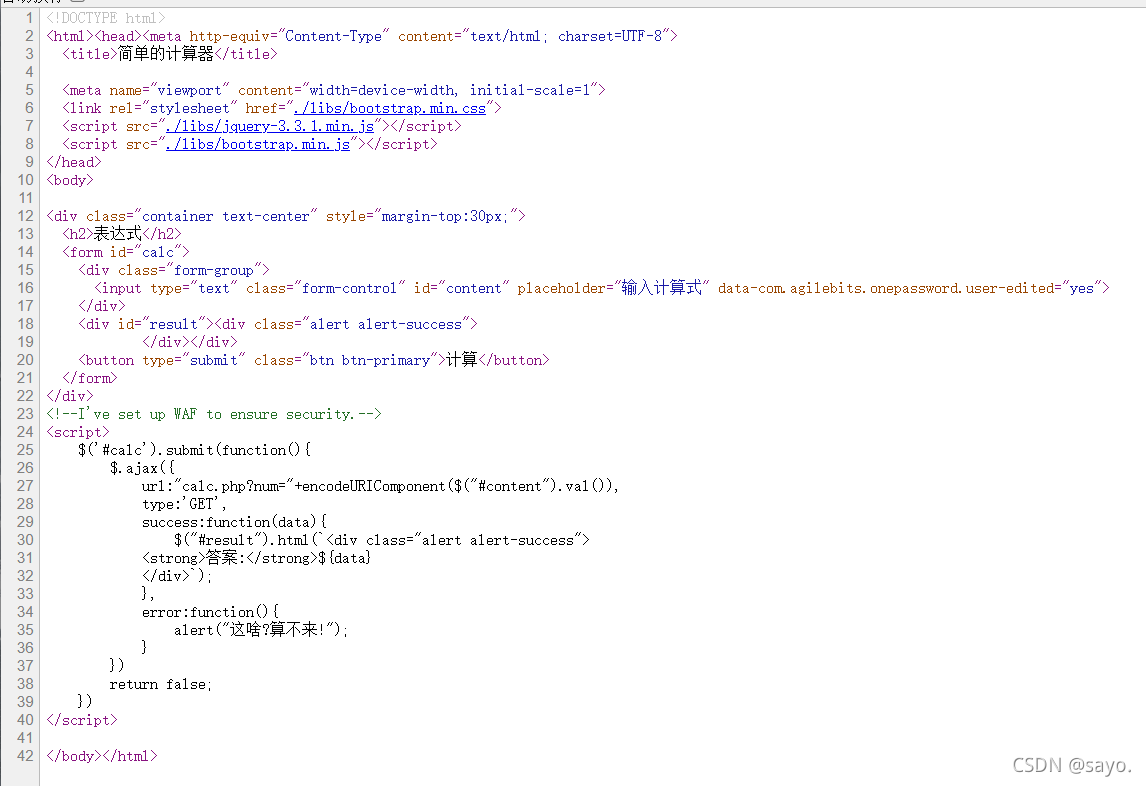This screenshot has height=786, width=1146.
Task: Click the button label 计算
Action: (x=462, y=360)
